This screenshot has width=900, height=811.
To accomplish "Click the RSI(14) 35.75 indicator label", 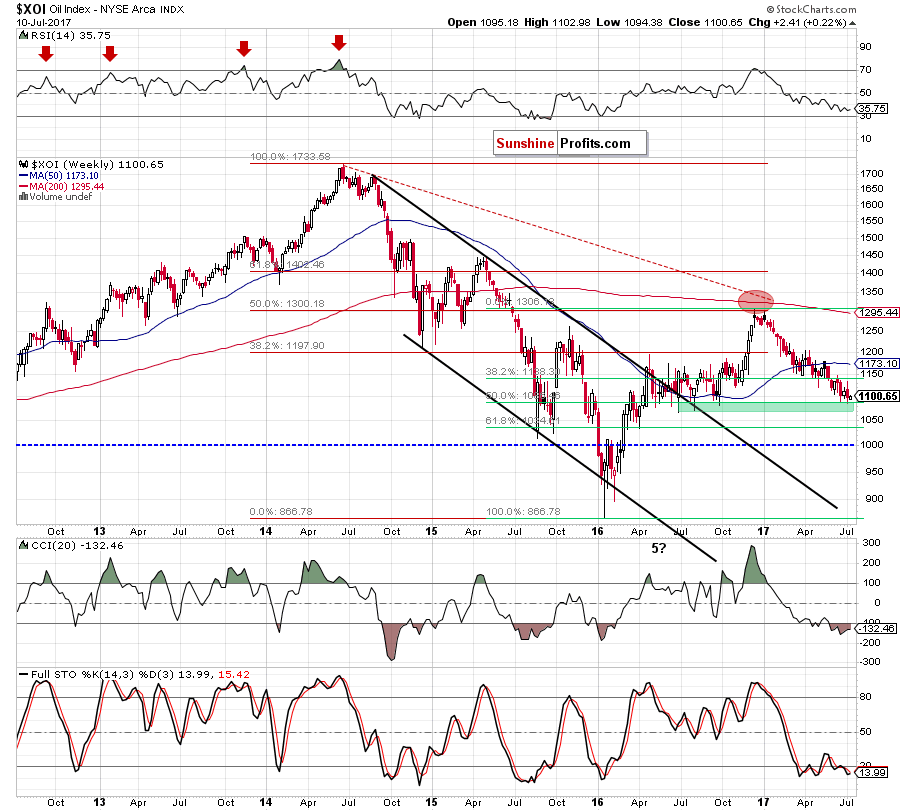I will pos(70,36).
